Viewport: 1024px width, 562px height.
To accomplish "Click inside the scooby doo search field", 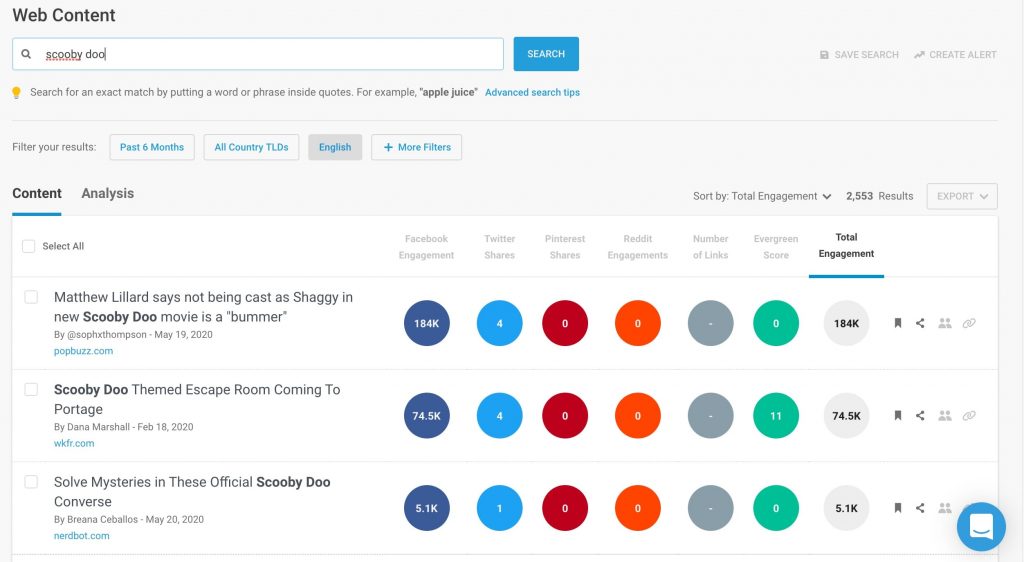I will (258, 54).
